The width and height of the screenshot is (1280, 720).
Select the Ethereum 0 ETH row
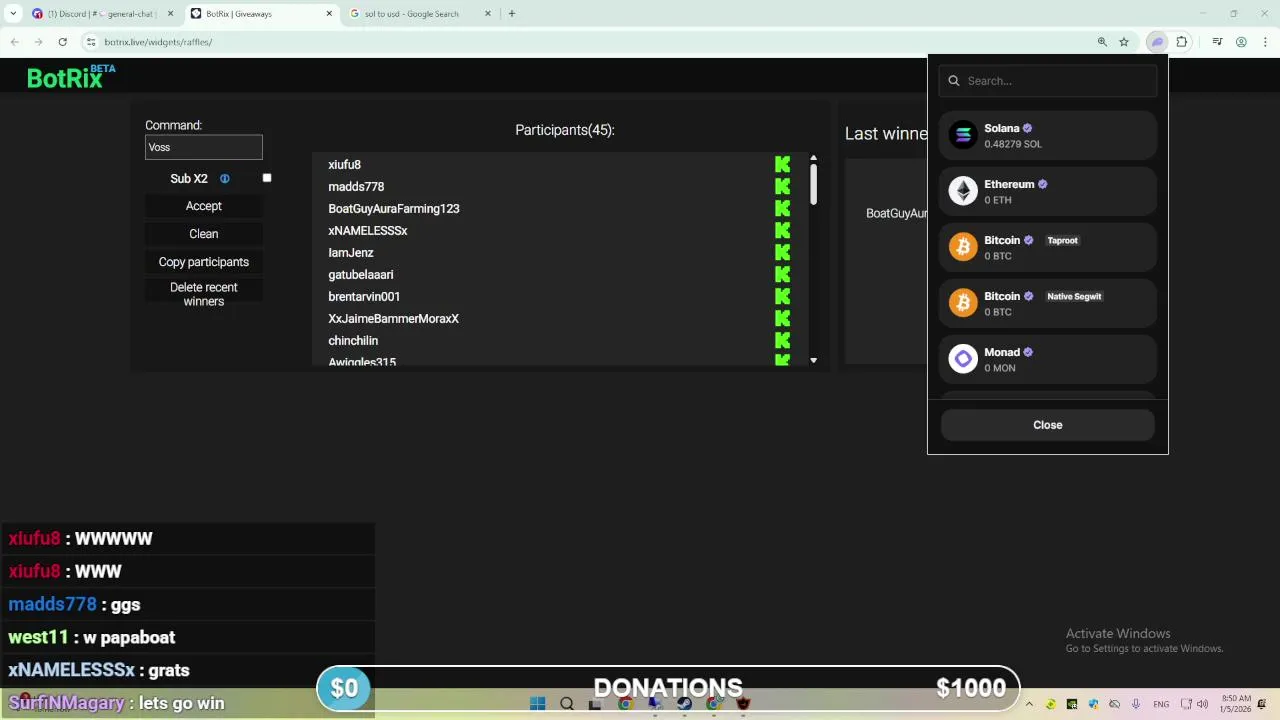[1048, 191]
